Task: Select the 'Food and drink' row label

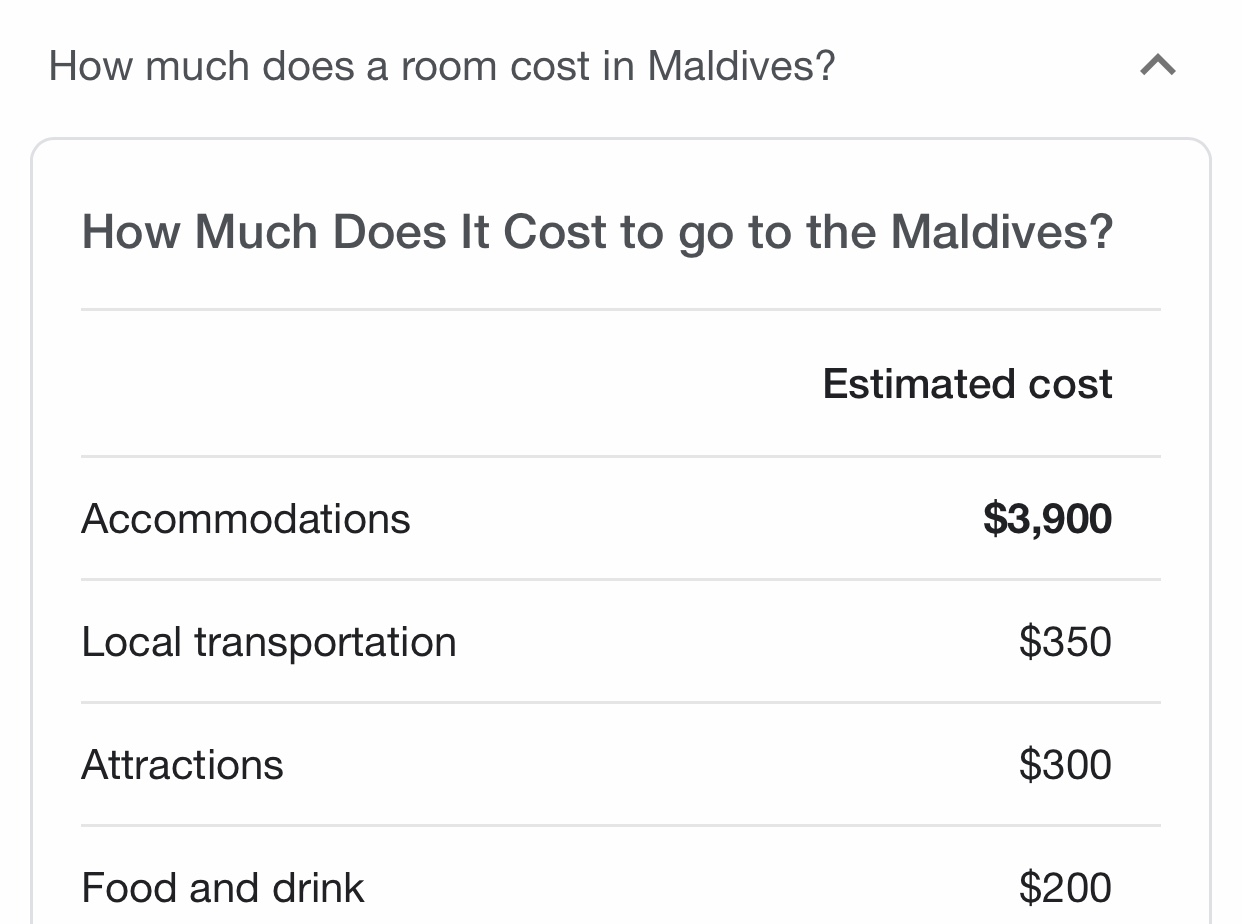Action: [x=223, y=888]
